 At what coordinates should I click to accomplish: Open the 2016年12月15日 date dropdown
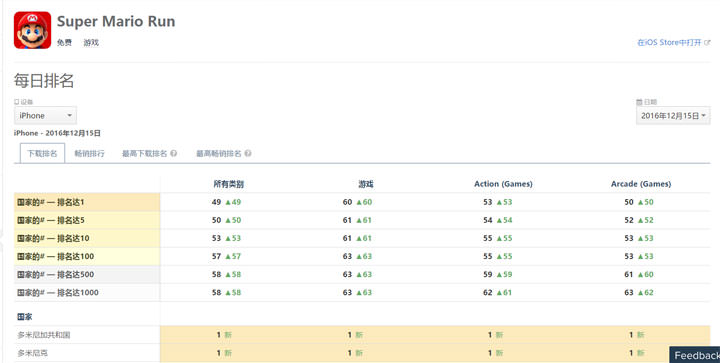coord(673,116)
